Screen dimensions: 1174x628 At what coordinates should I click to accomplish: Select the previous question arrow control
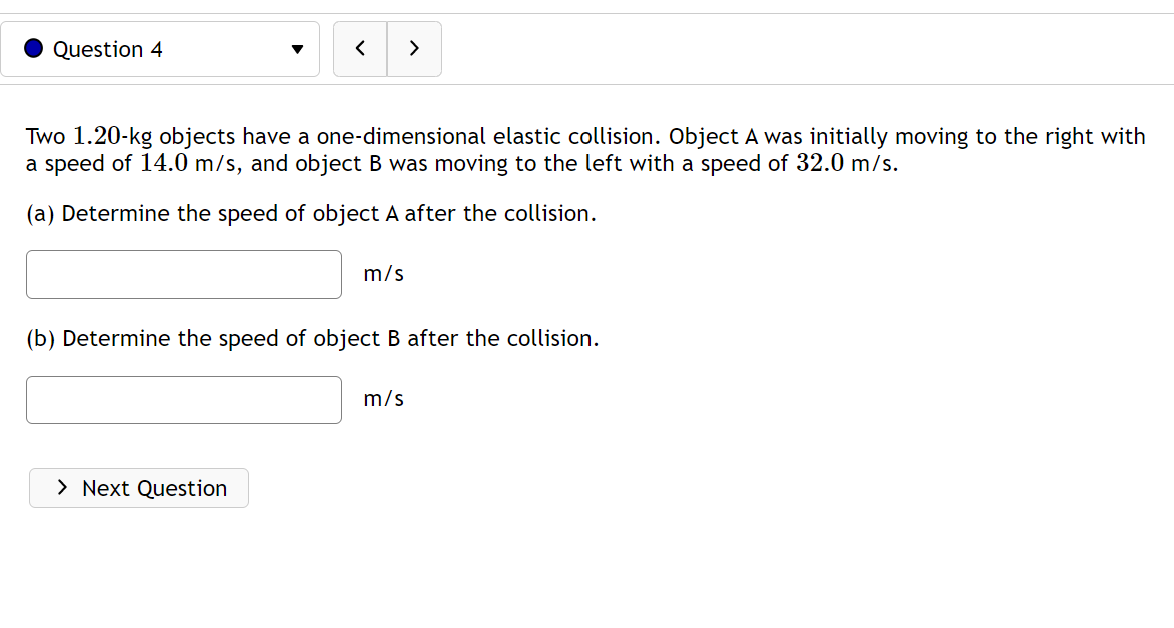(x=360, y=48)
